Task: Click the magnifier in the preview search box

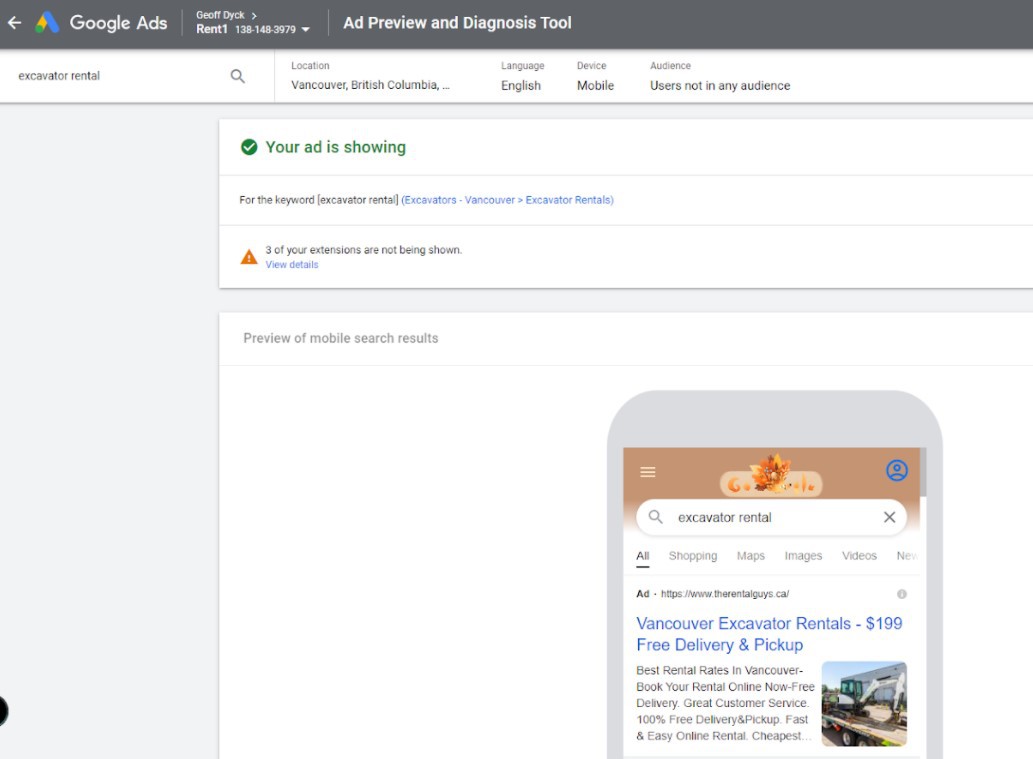Action: [x=656, y=517]
